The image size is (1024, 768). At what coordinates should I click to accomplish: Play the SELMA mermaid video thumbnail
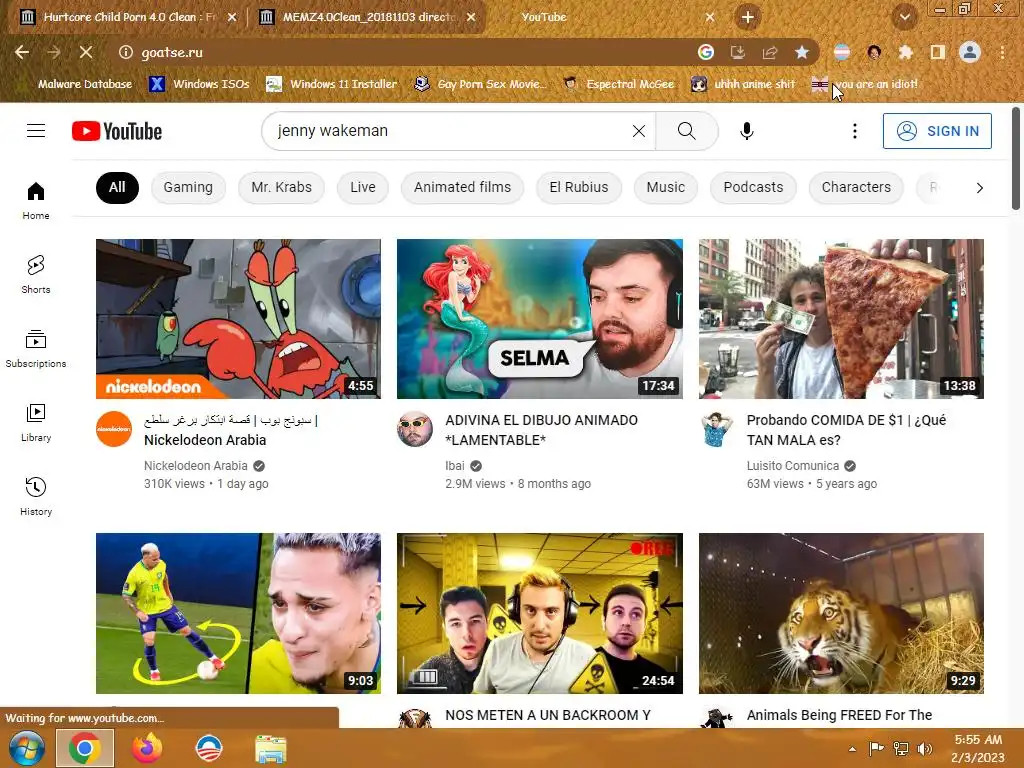pyautogui.click(x=539, y=319)
